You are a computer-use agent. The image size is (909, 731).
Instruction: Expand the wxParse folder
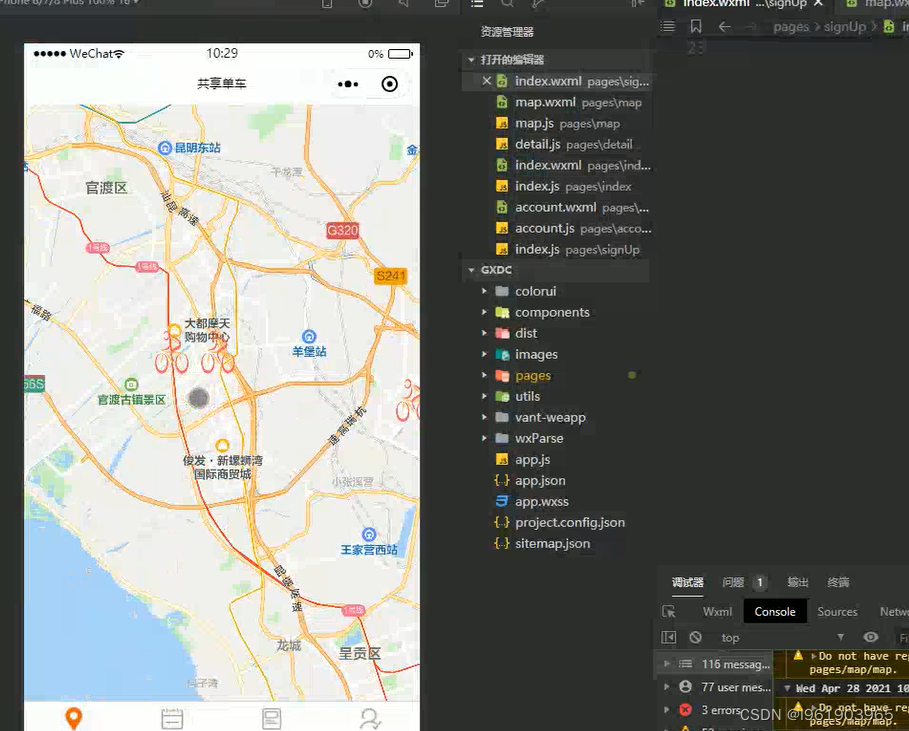(x=485, y=438)
